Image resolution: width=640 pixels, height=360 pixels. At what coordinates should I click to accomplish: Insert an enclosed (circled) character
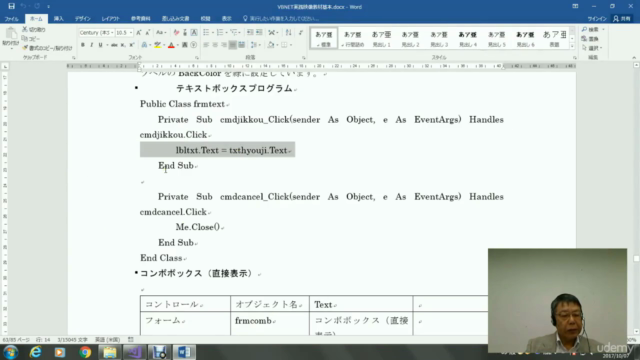point(194,45)
